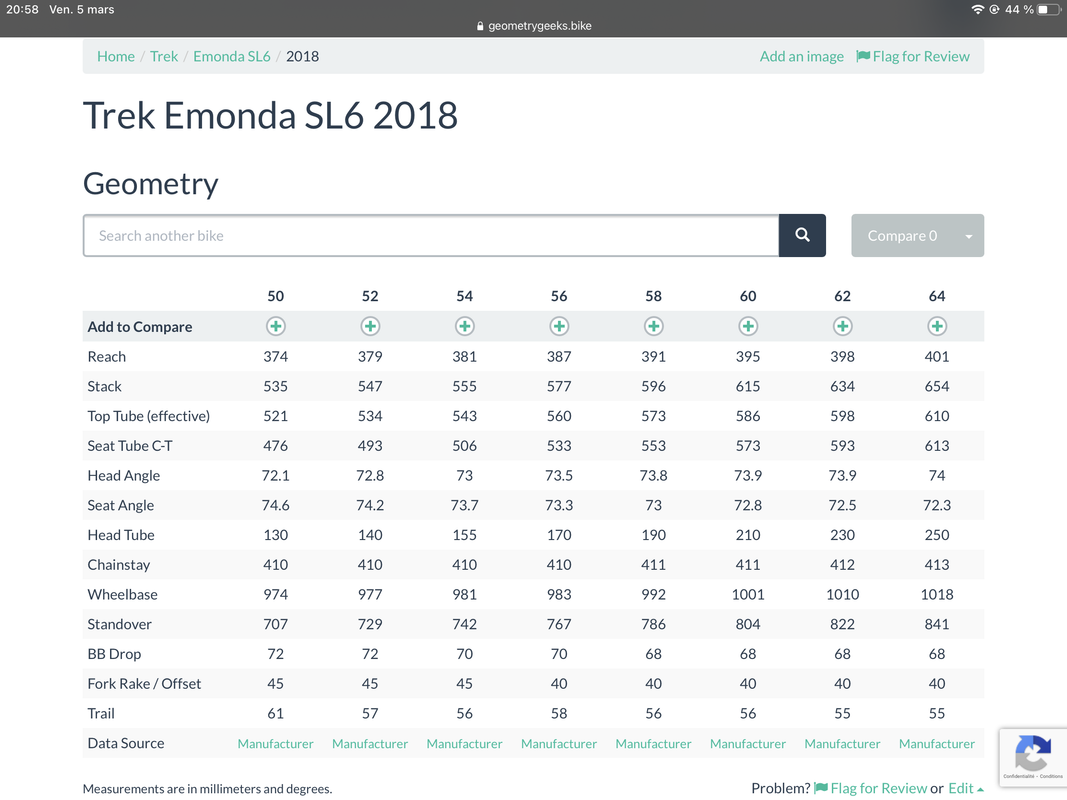1067x800 pixels.
Task: Open Emonda SL6 breadcrumb link
Action: [232, 56]
